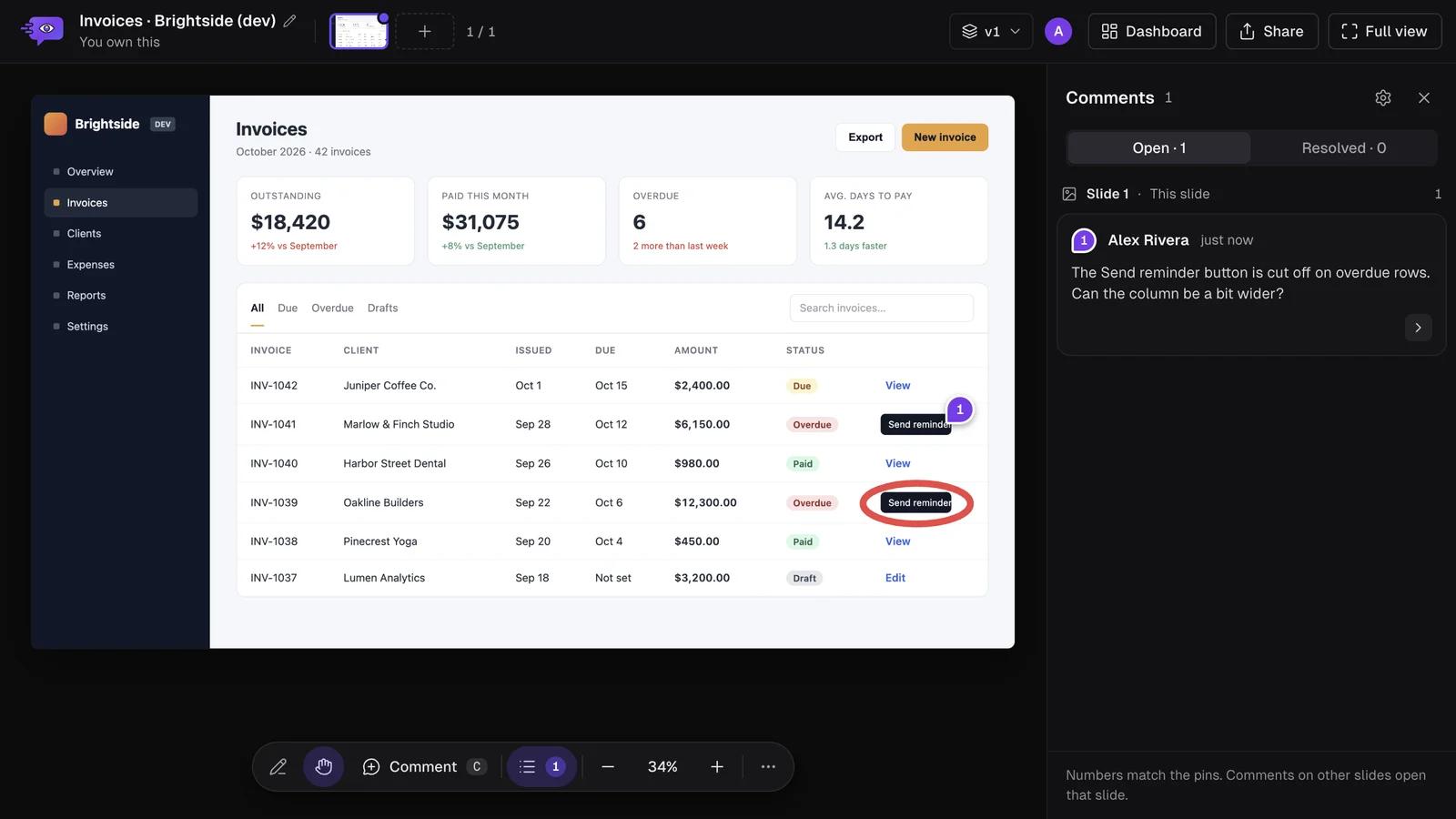Zoom in with the plus icon
Viewport: 1456px width, 819px height.
pos(717,766)
